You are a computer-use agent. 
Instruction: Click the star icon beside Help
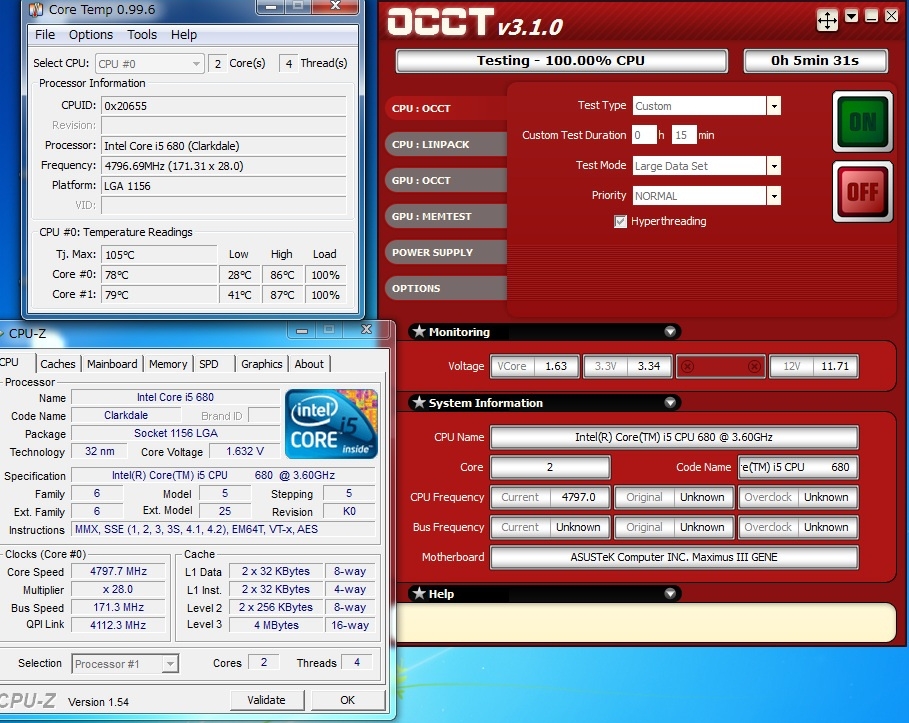(x=419, y=594)
